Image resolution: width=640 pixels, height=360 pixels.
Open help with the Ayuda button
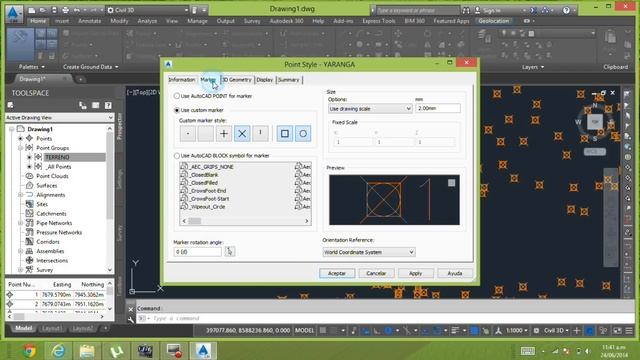tap(455, 273)
